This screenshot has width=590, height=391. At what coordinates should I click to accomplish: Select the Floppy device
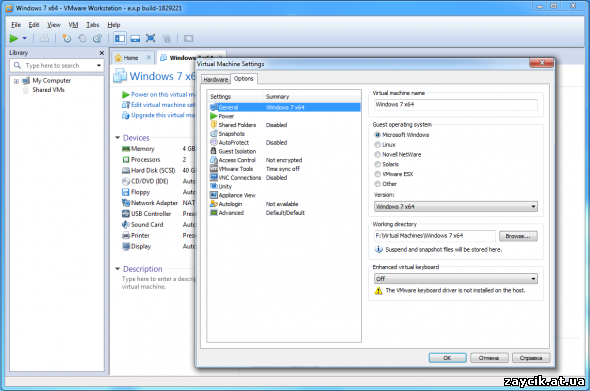140,192
